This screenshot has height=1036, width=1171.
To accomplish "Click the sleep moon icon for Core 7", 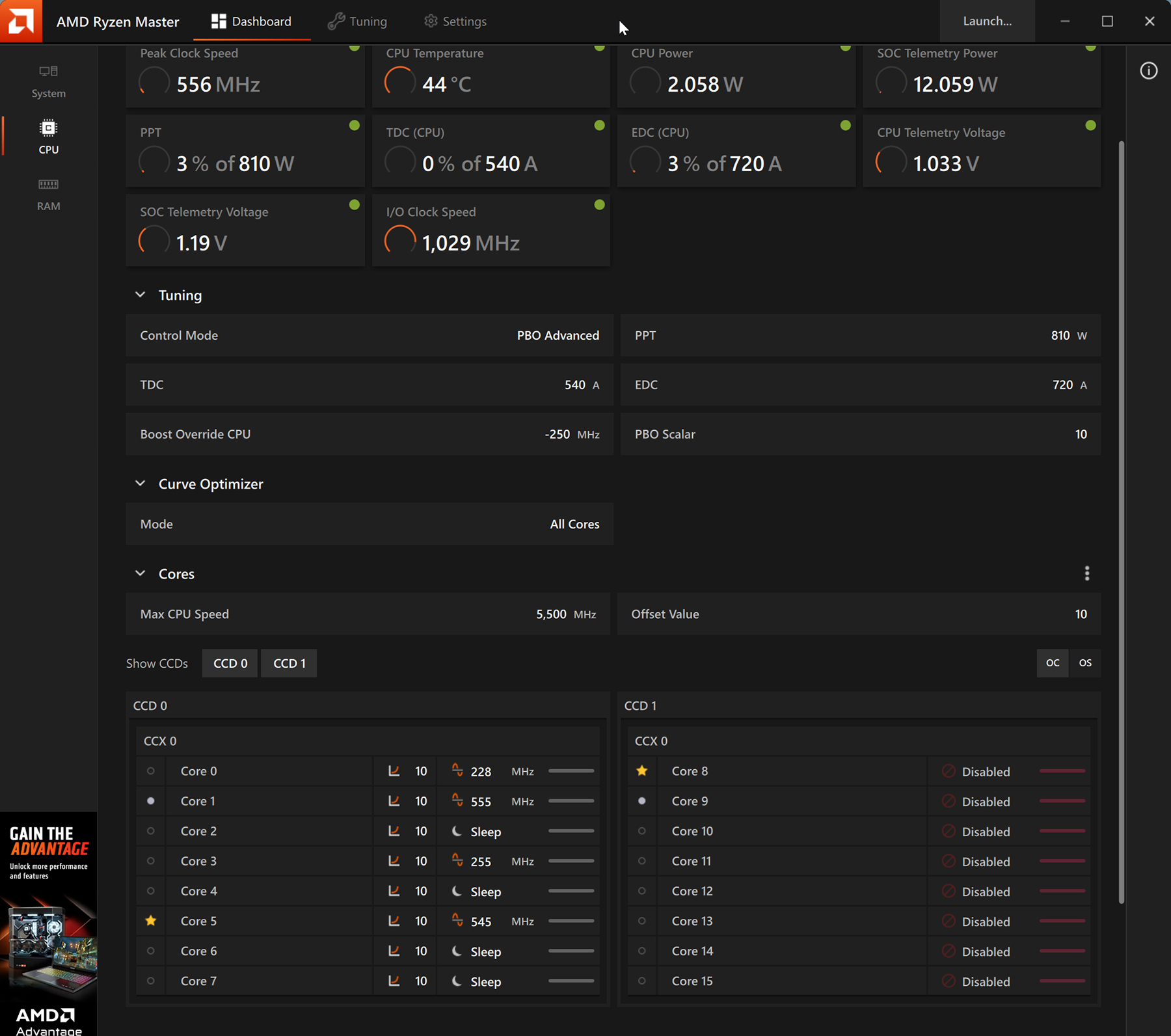I will click(457, 981).
